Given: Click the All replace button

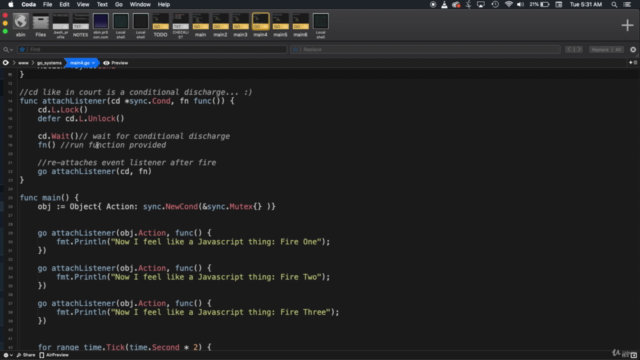Looking at the screenshot, I should 618,49.
